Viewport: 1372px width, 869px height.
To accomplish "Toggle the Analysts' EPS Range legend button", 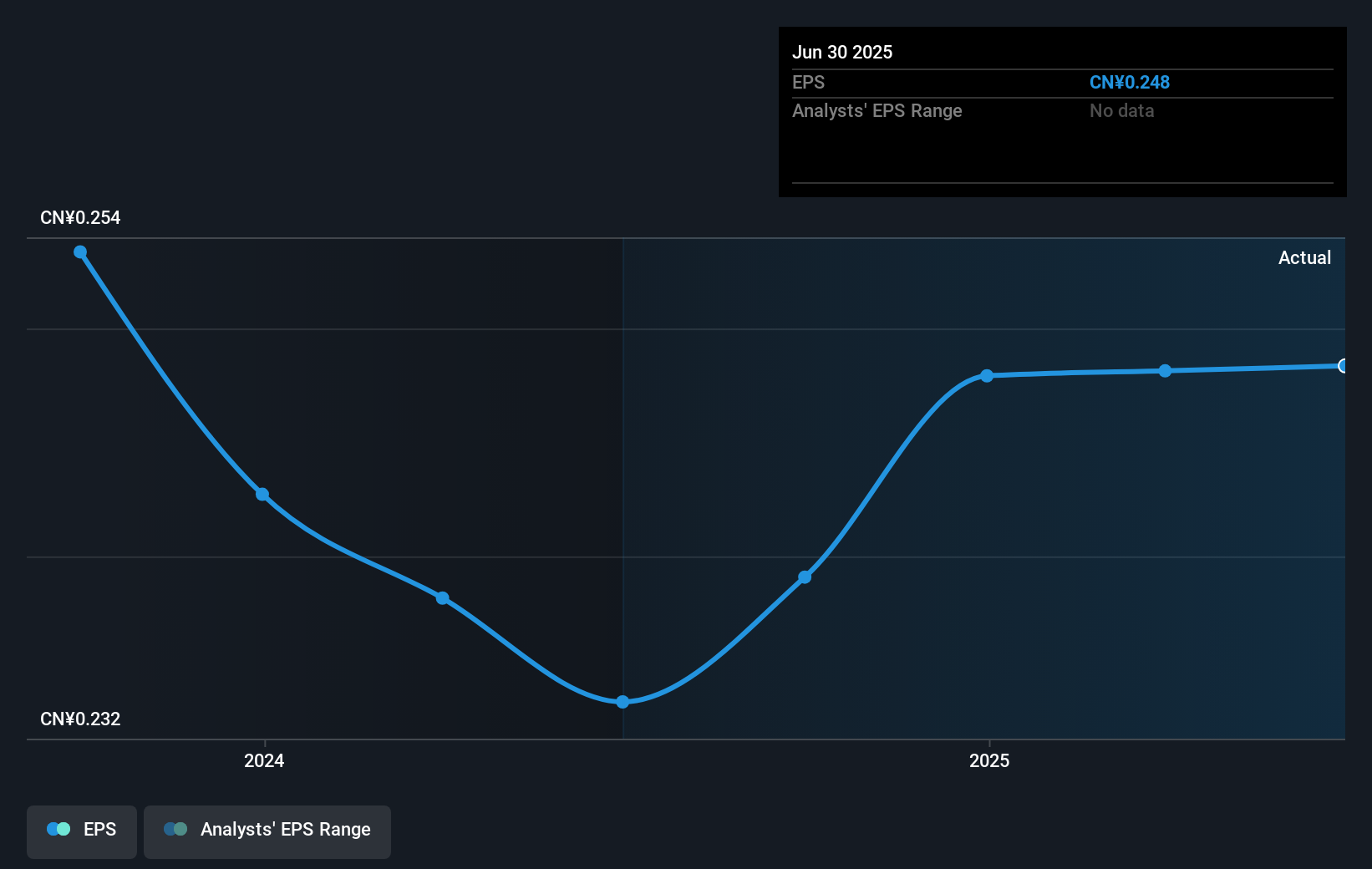I will point(267,831).
